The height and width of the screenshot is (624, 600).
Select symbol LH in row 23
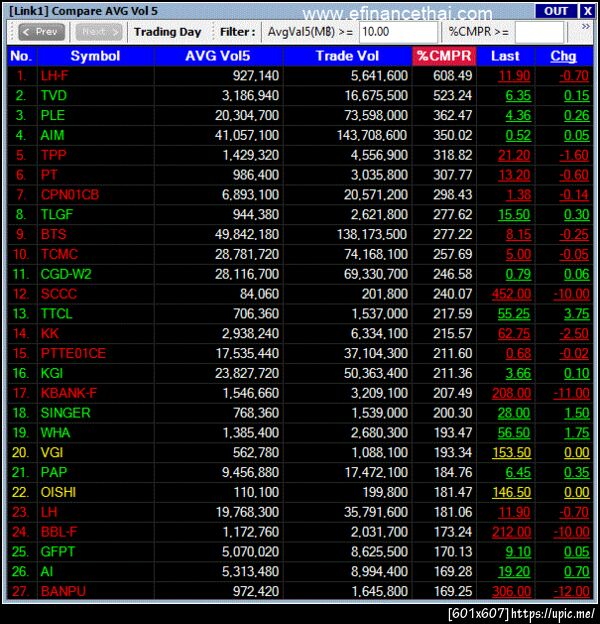(49, 512)
